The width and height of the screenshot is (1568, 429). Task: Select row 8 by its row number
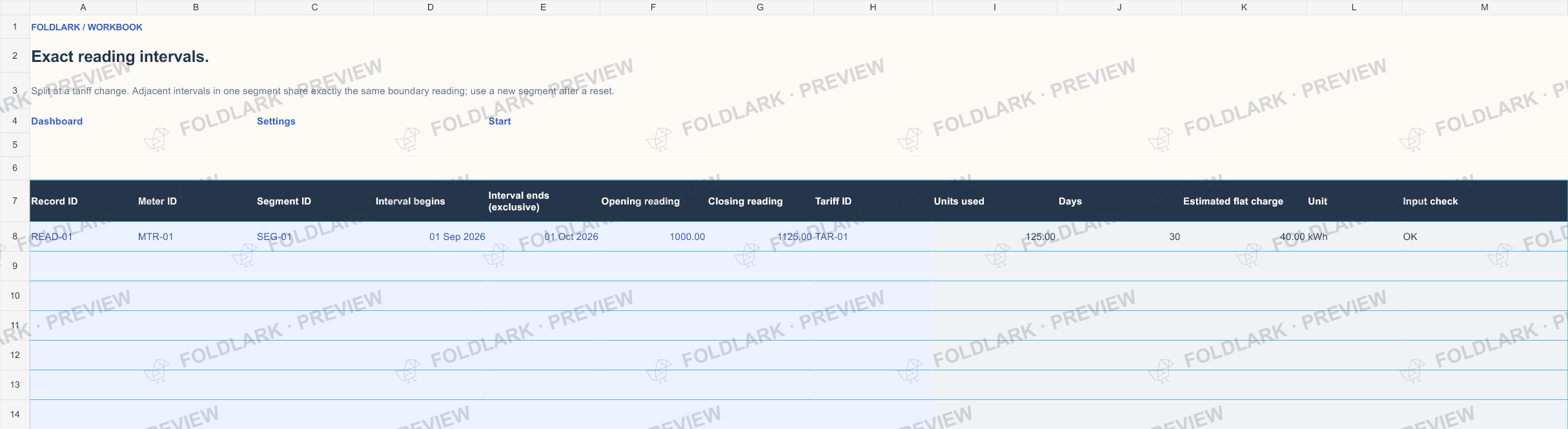(15, 237)
